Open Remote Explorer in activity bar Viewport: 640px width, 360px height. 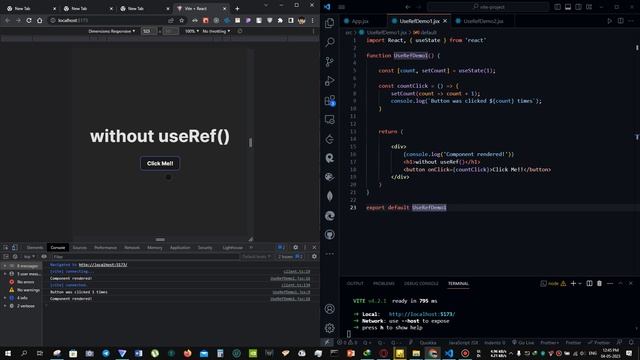point(330,120)
